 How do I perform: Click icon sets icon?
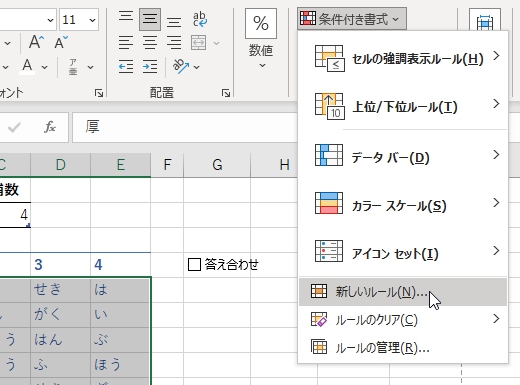[329, 251]
